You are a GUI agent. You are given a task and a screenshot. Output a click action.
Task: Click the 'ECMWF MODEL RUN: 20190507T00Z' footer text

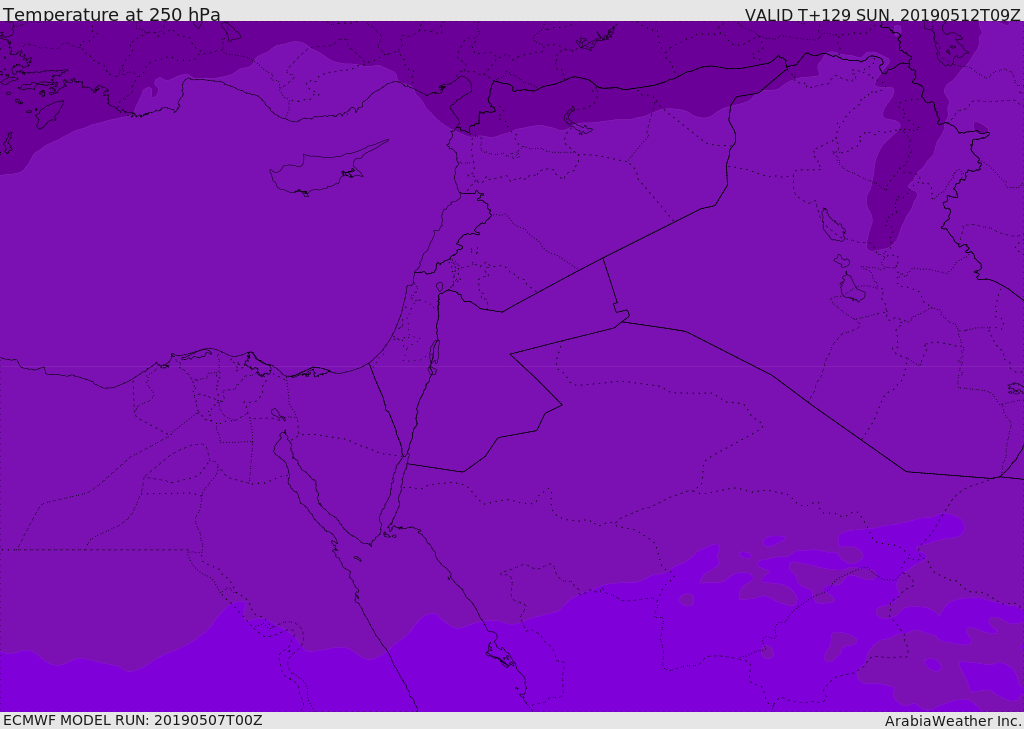pyautogui.click(x=133, y=720)
